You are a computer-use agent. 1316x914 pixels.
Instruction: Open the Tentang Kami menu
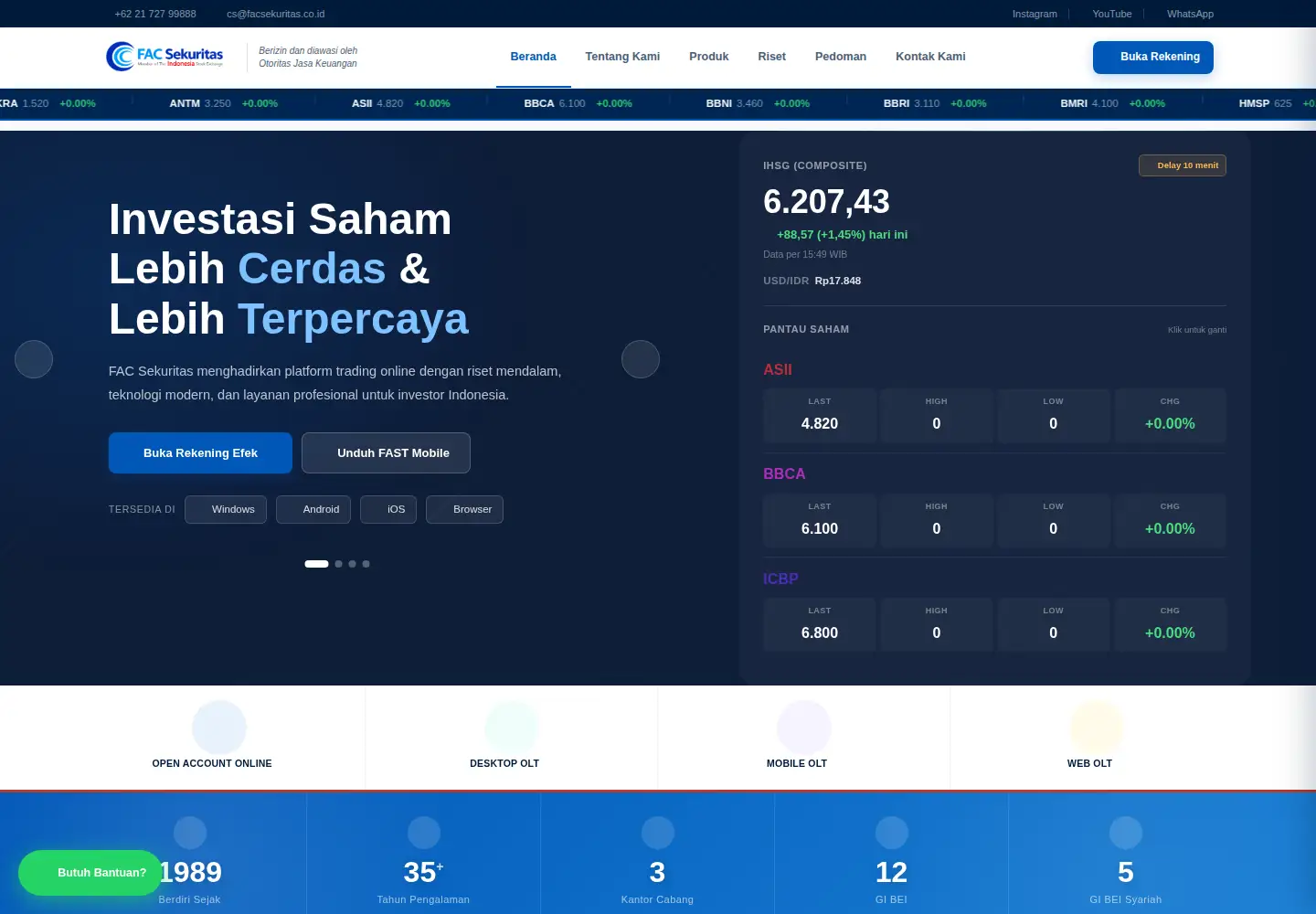point(622,57)
